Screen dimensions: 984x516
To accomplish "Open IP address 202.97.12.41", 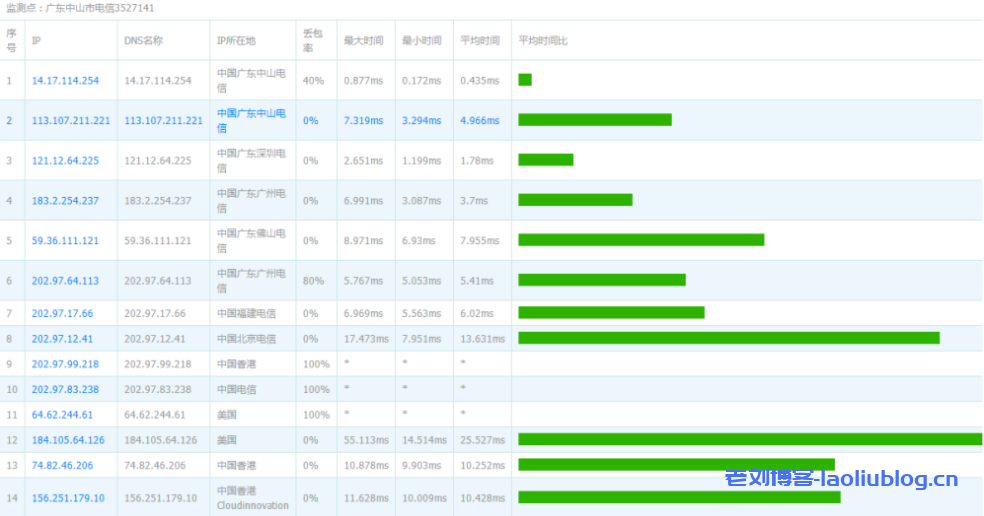I will 62,338.
